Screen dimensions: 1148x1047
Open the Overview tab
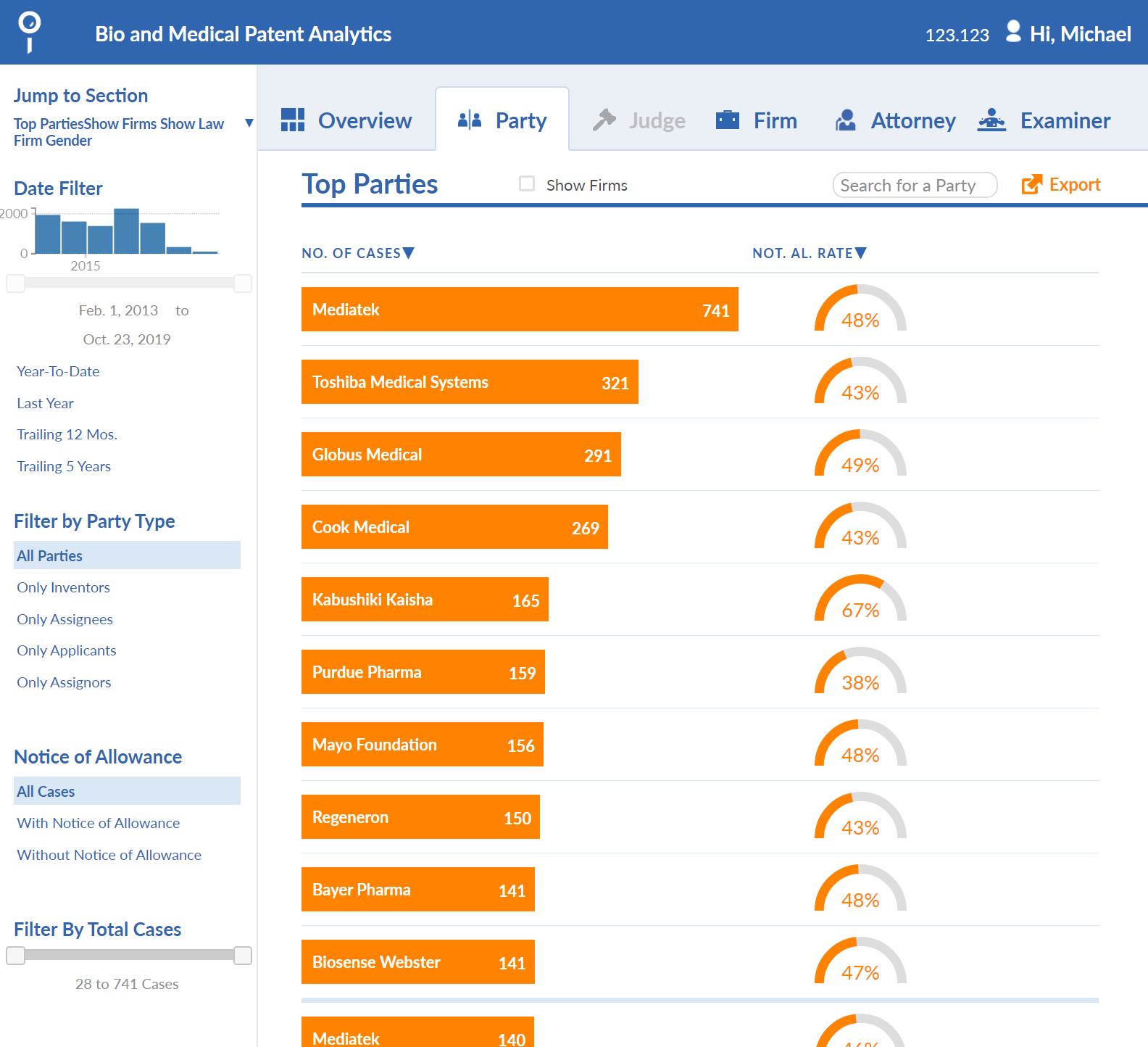coord(346,120)
